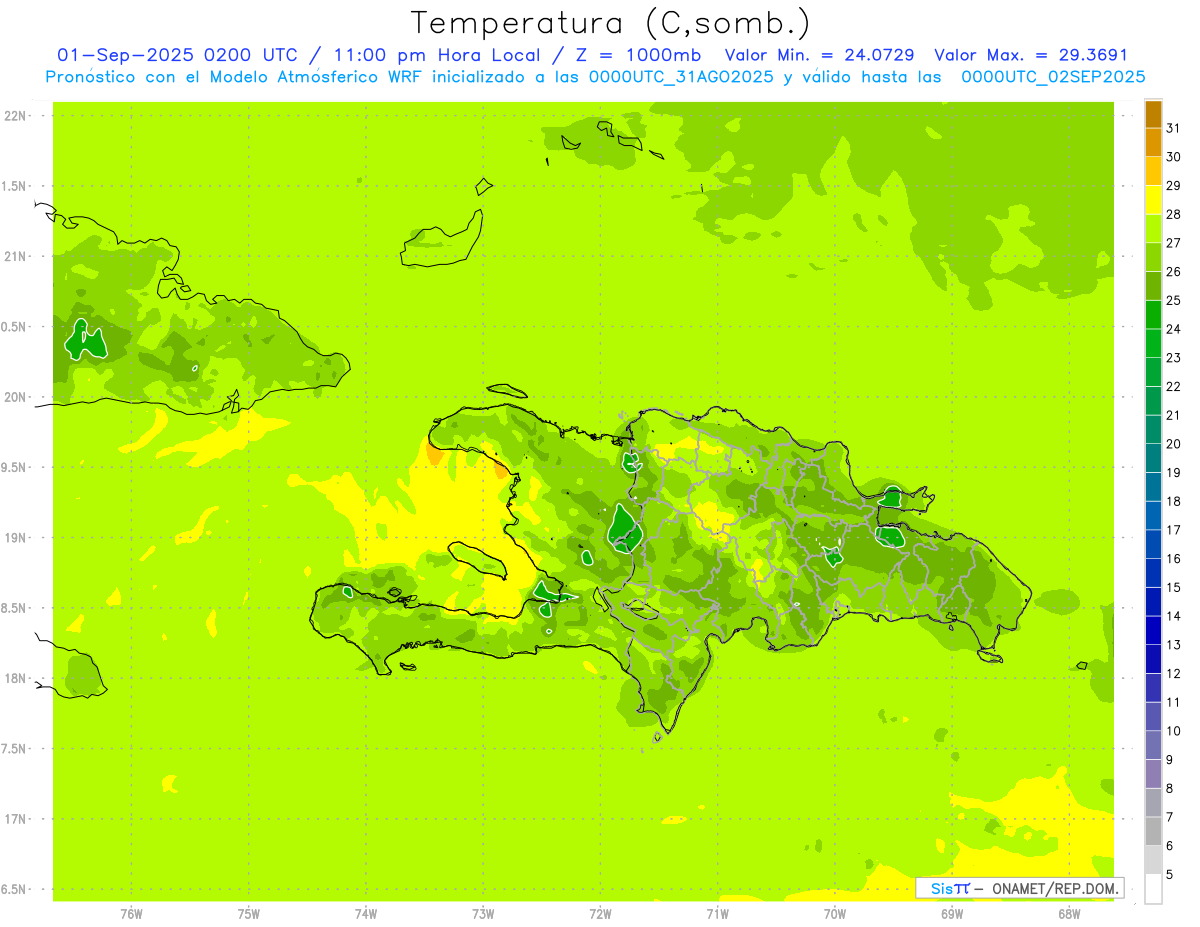Click the "17N" latitude axis label
The width and height of the screenshot is (1200, 927).
point(15,819)
